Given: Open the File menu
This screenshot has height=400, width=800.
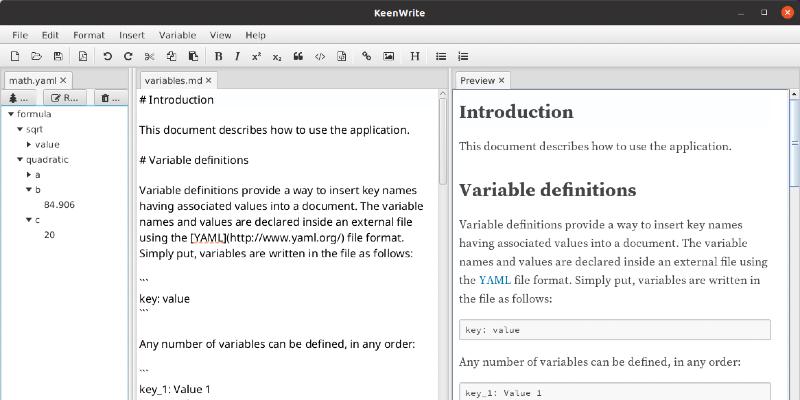Looking at the screenshot, I should pyautogui.click(x=20, y=35).
